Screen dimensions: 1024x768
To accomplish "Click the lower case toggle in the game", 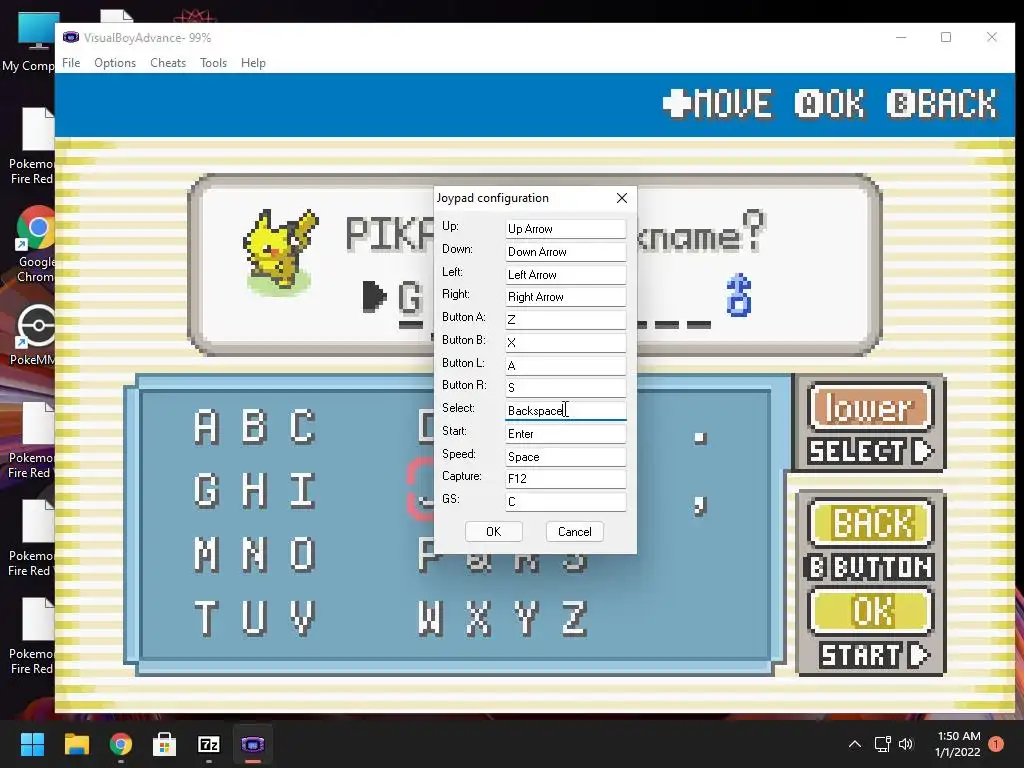I will pyautogui.click(x=871, y=408).
